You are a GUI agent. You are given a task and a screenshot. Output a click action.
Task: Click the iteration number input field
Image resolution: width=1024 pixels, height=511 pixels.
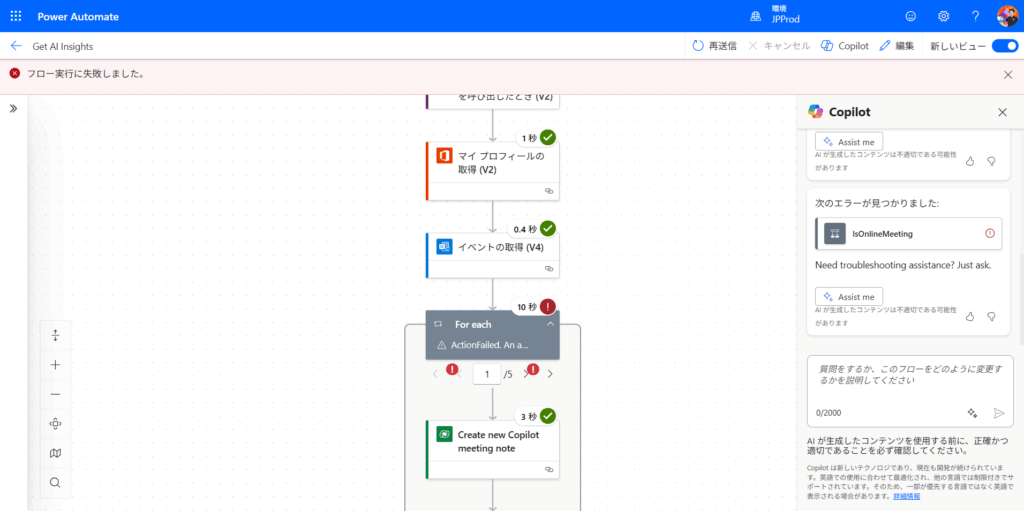click(x=487, y=374)
